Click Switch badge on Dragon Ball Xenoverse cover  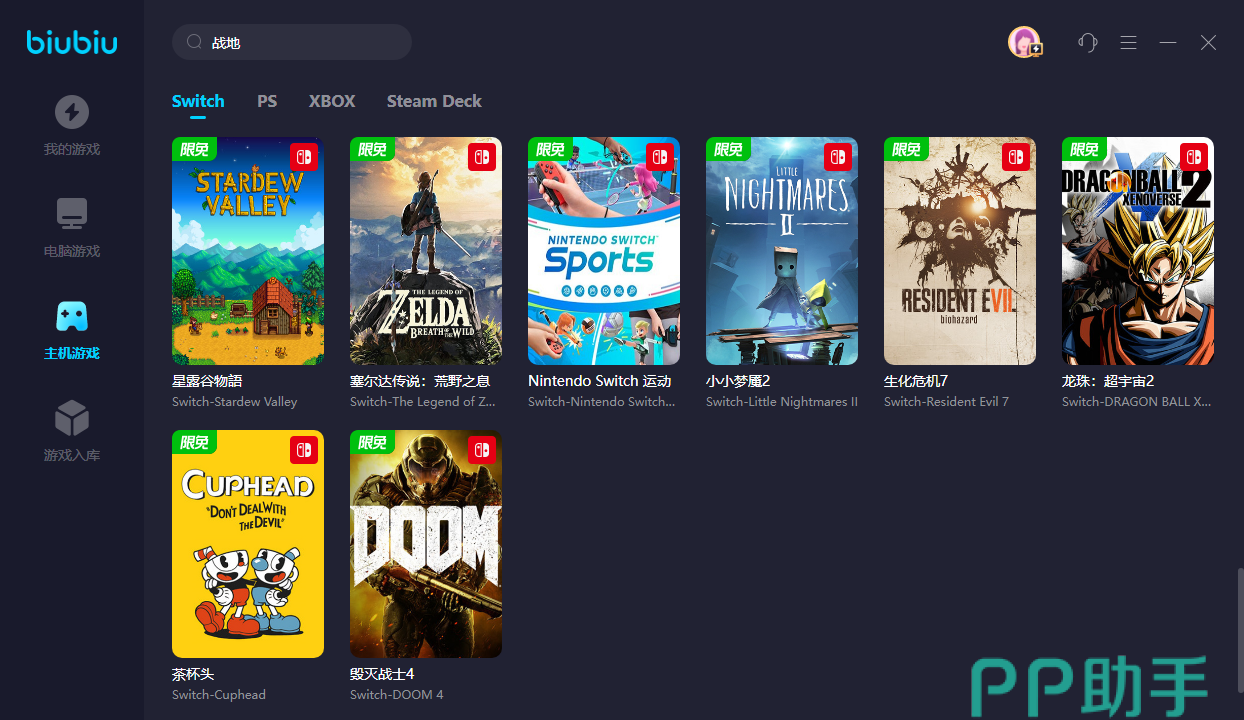(1194, 157)
